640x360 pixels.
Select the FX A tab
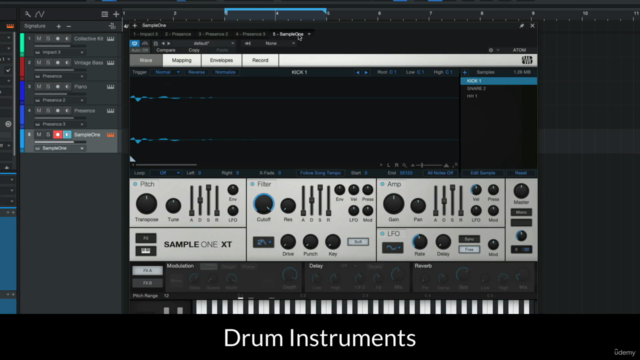click(x=147, y=271)
